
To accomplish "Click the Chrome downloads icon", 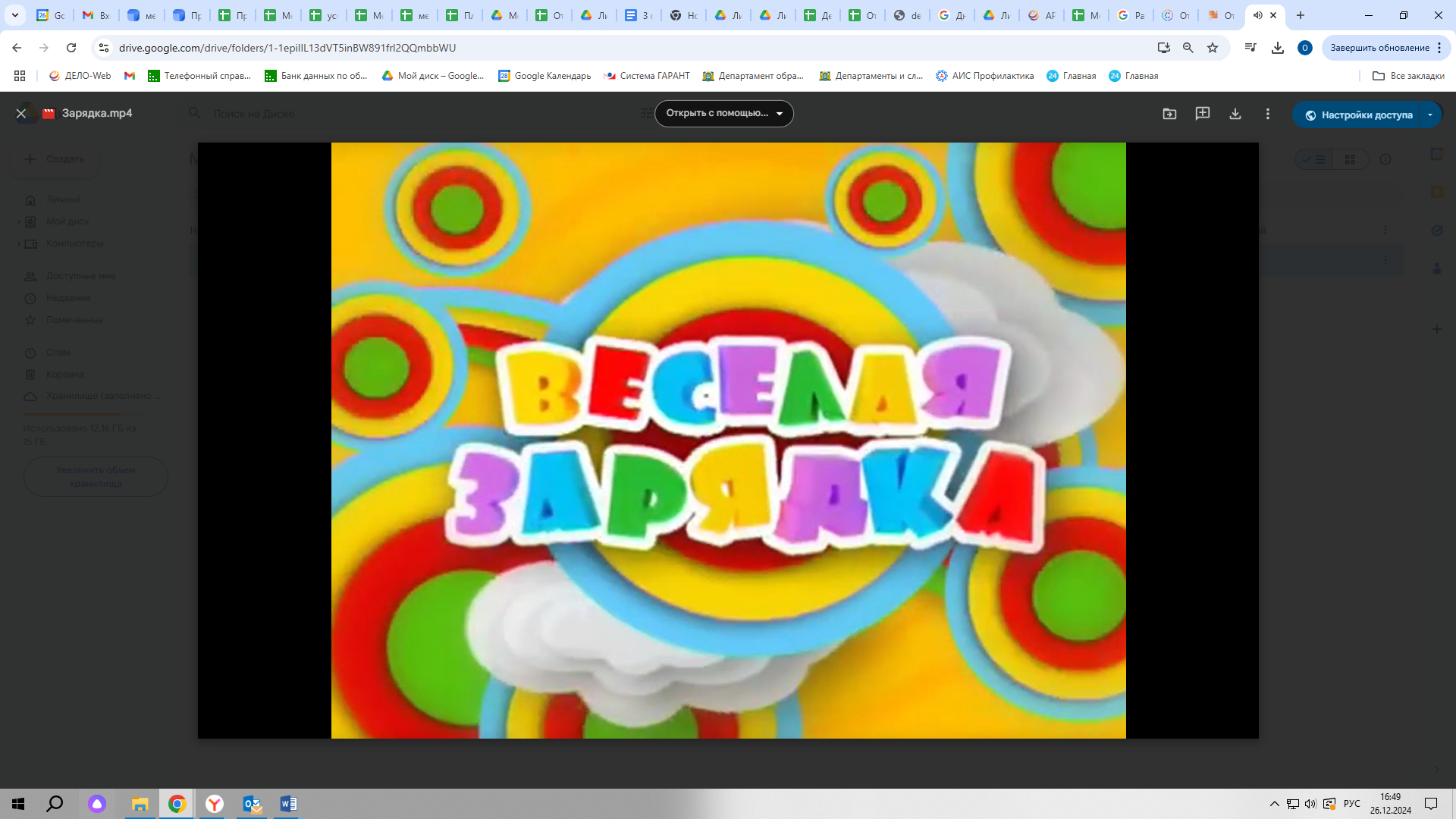I will 1278,48.
